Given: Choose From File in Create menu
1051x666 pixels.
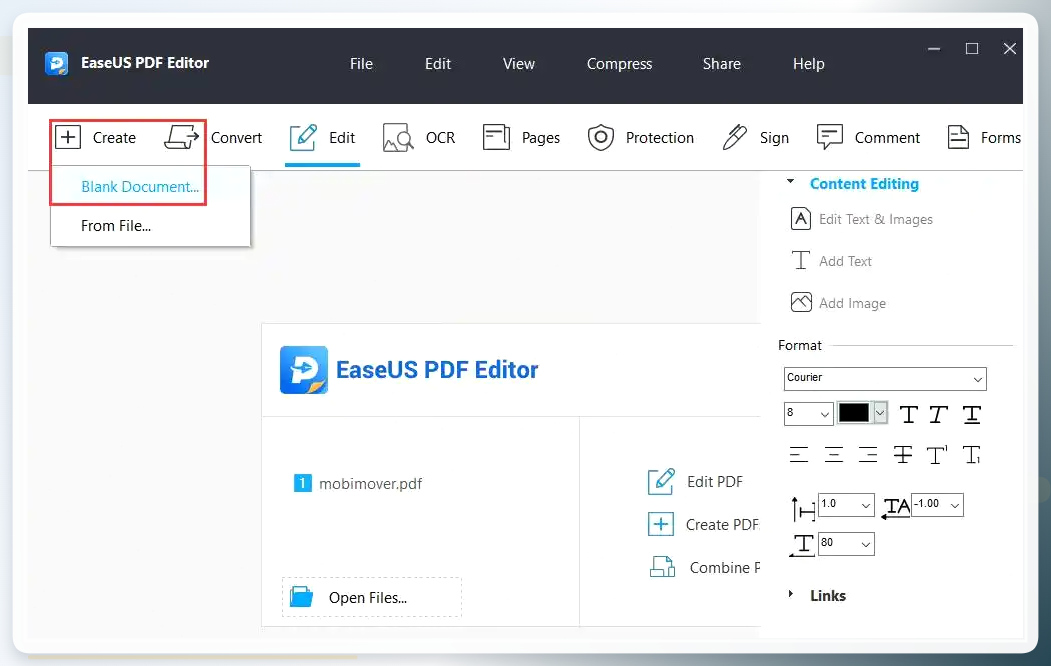Looking at the screenshot, I should tap(116, 226).
